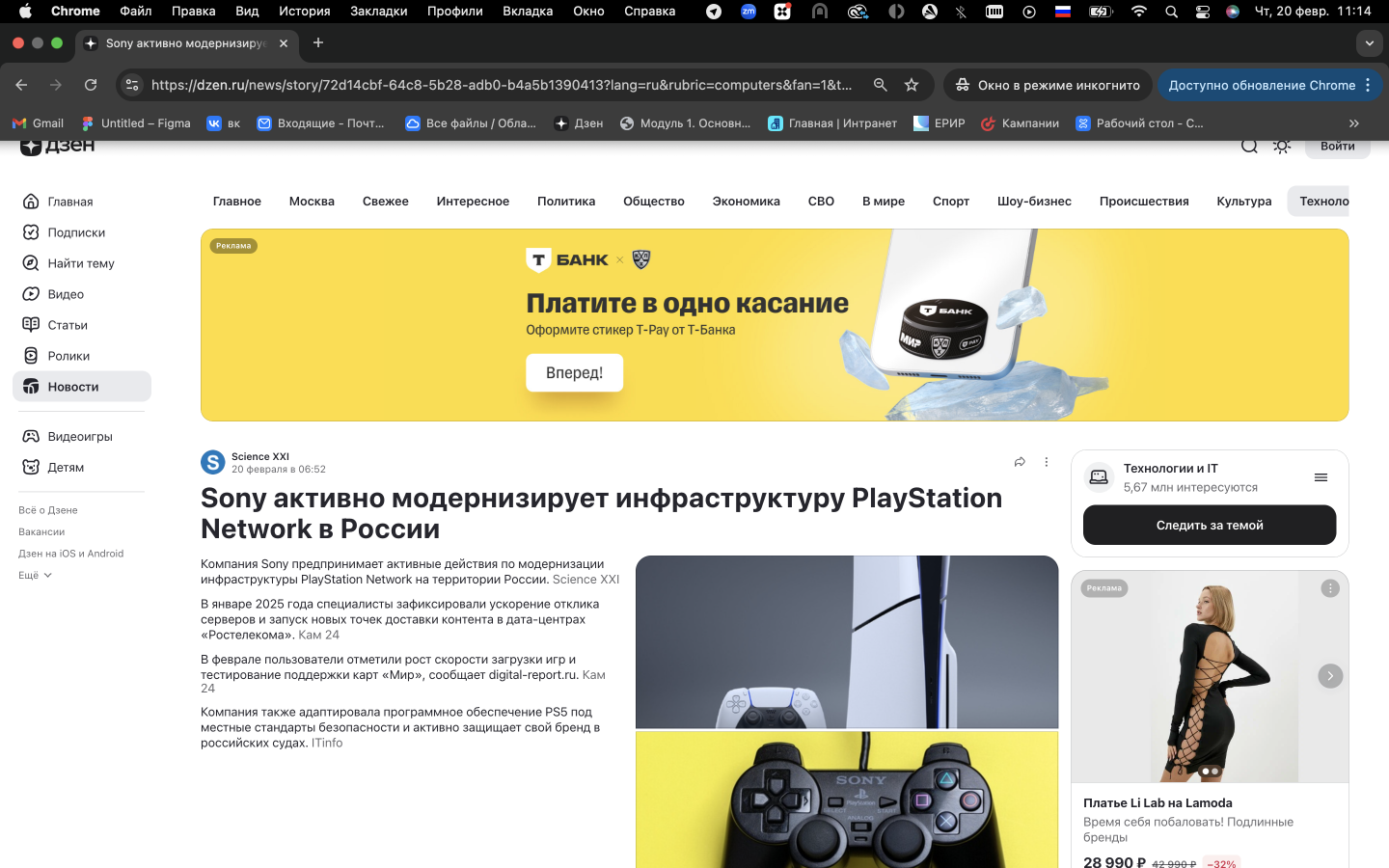Click the Wi-Fi icon in menu bar

point(1139,12)
